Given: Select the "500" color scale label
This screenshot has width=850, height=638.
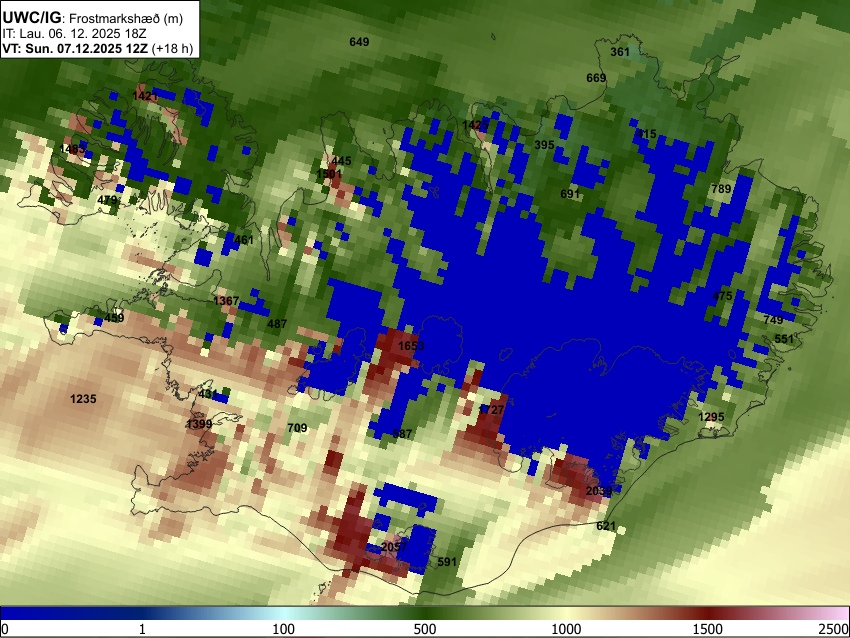Looking at the screenshot, I should click(x=425, y=629).
